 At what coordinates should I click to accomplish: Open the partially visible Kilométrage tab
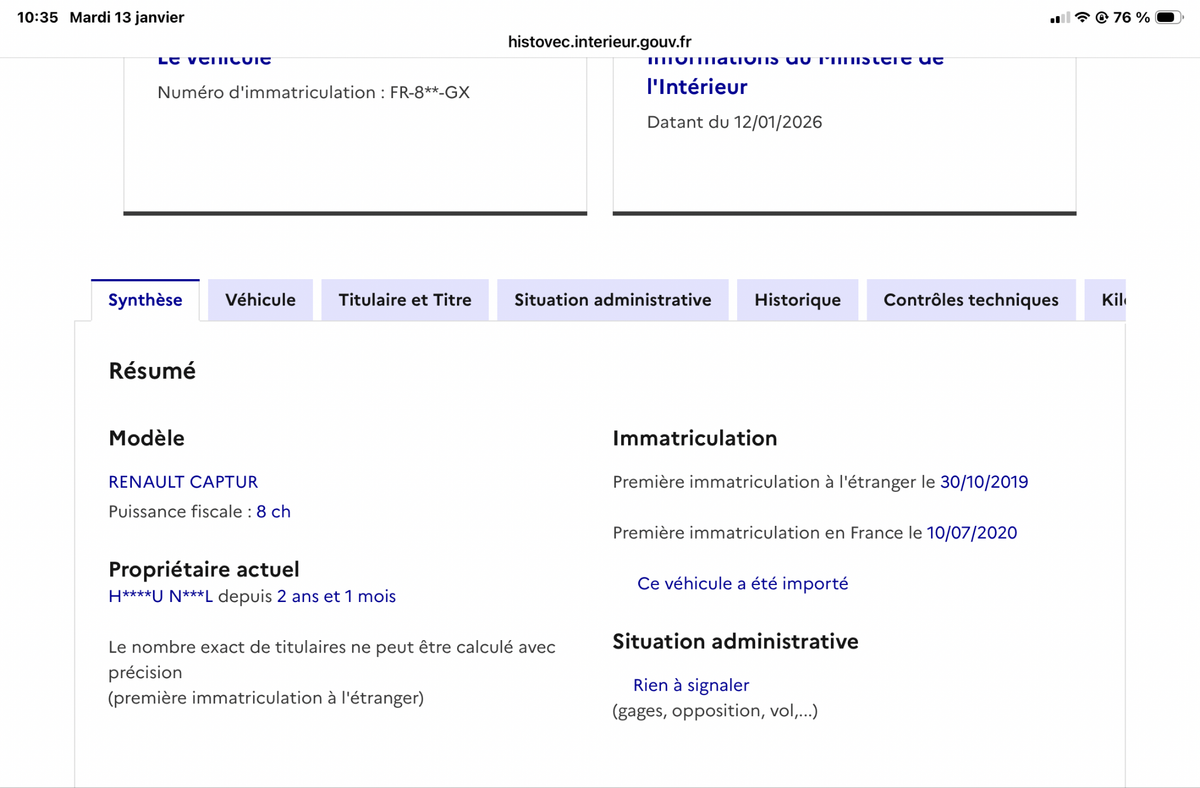coord(1110,299)
